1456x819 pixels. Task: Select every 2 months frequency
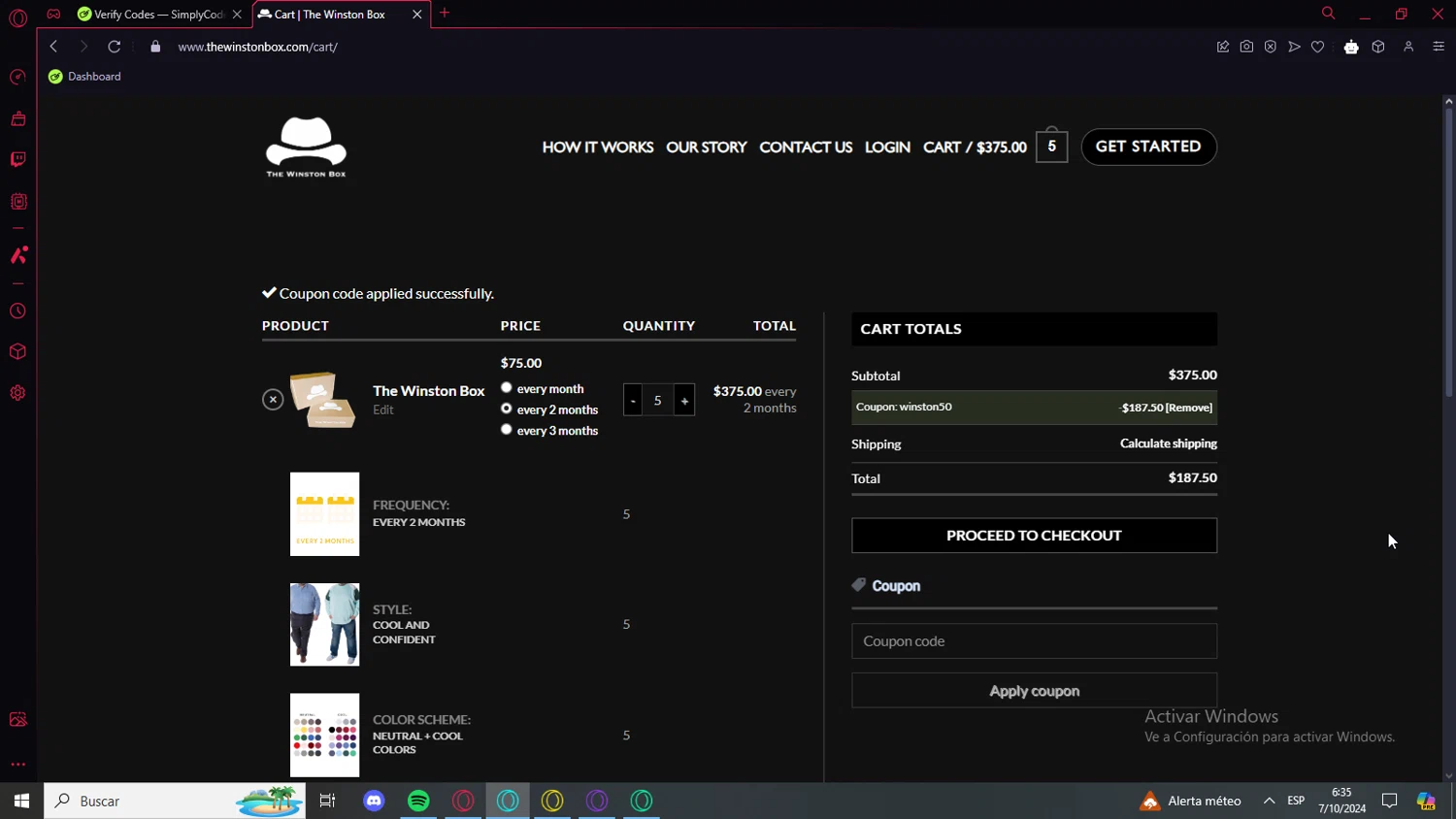tap(506, 409)
